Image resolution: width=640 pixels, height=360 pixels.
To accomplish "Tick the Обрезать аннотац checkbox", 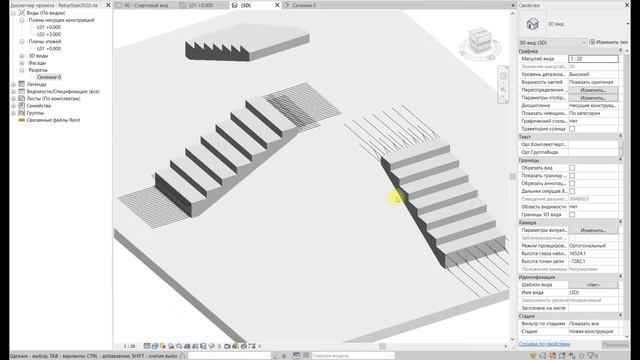I will click(572, 183).
